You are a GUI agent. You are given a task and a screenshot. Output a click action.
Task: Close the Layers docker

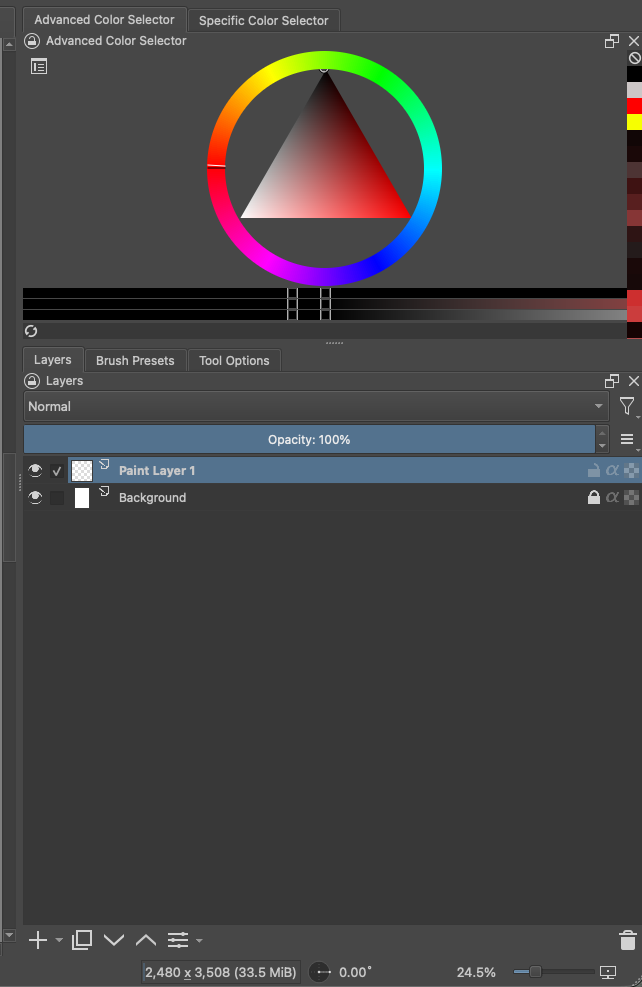click(634, 381)
